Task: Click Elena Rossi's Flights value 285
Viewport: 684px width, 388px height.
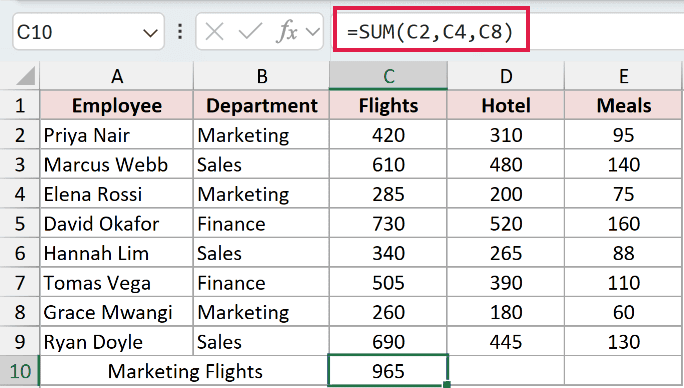Action: tap(388, 194)
